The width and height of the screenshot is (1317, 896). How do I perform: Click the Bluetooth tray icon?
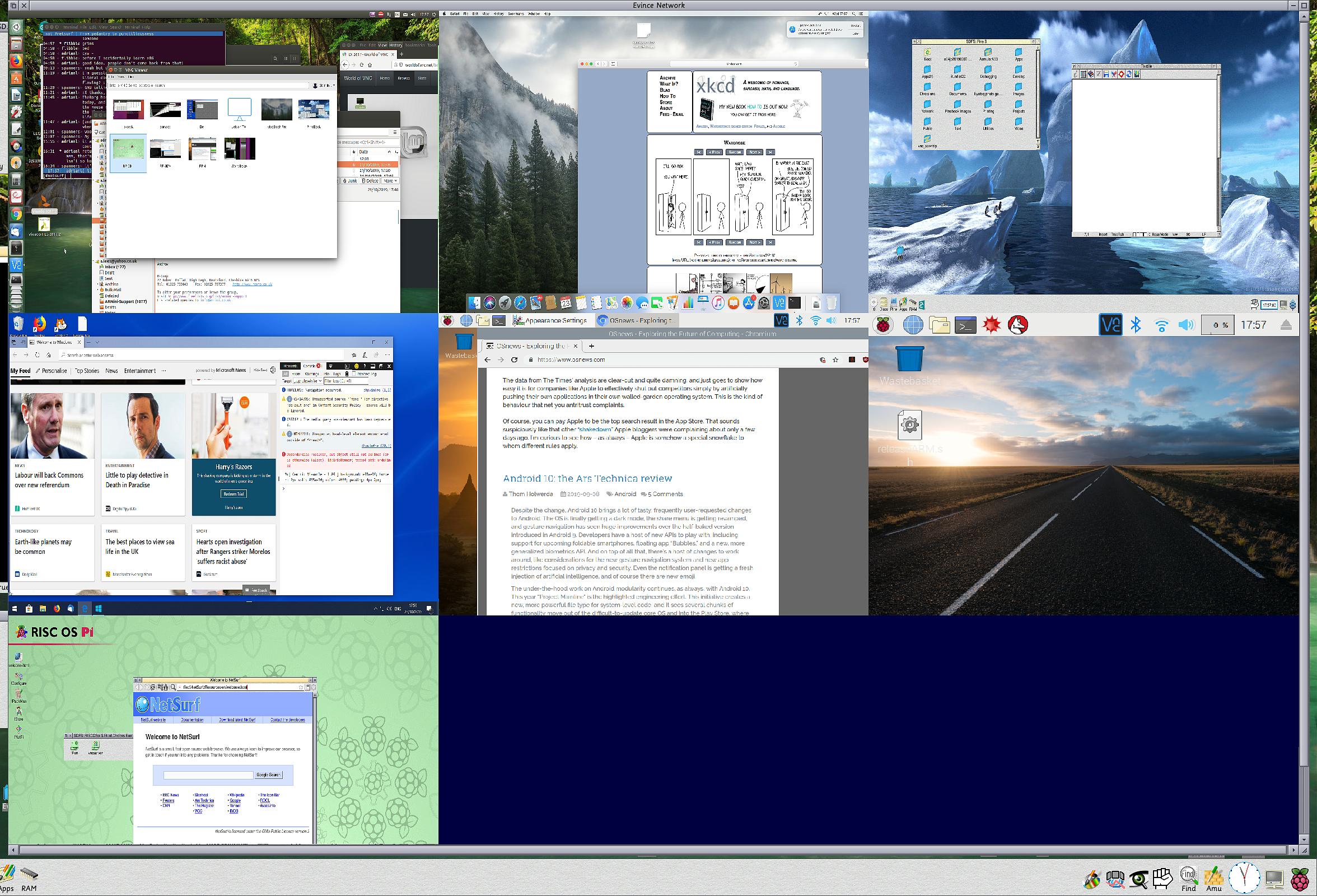click(x=1136, y=325)
